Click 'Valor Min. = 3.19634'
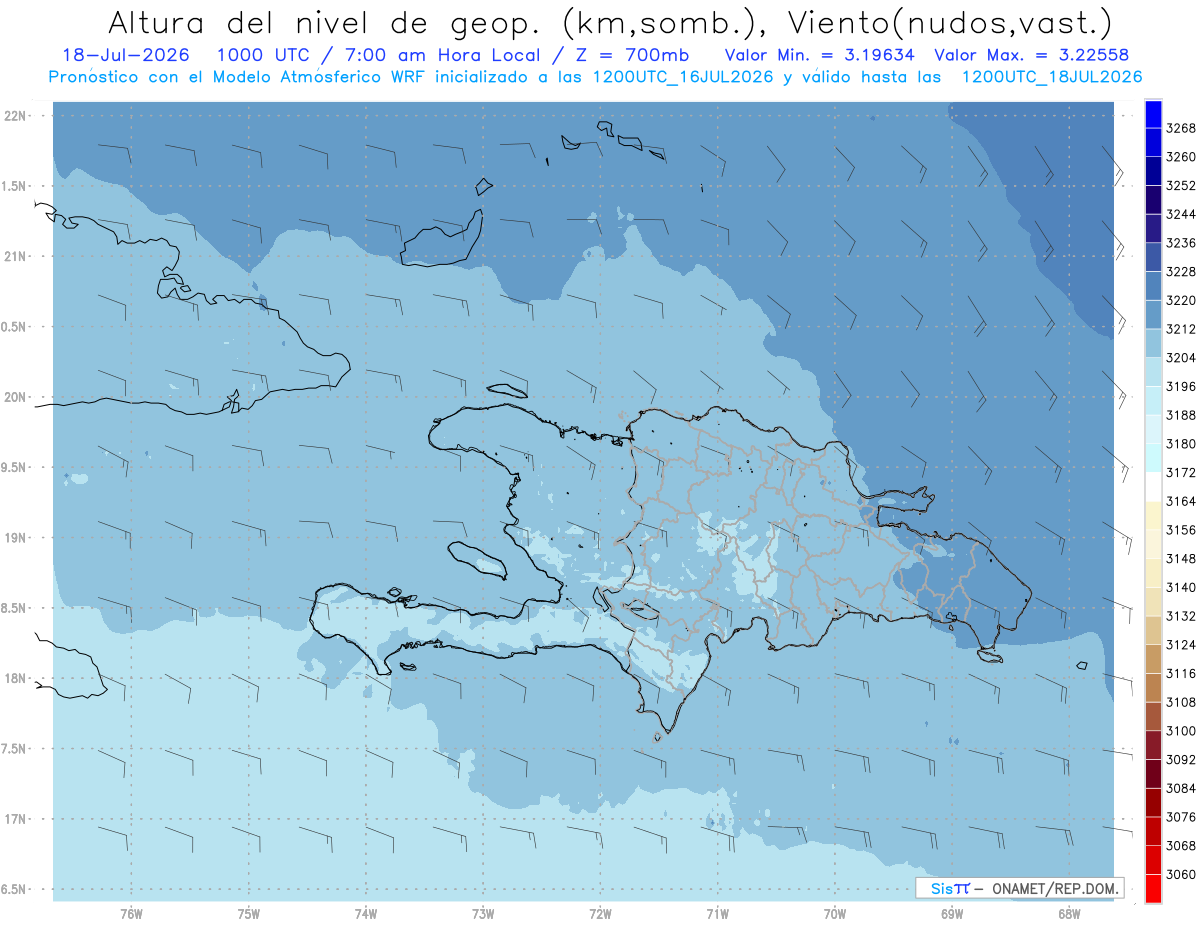1200x927 pixels. coord(820,55)
